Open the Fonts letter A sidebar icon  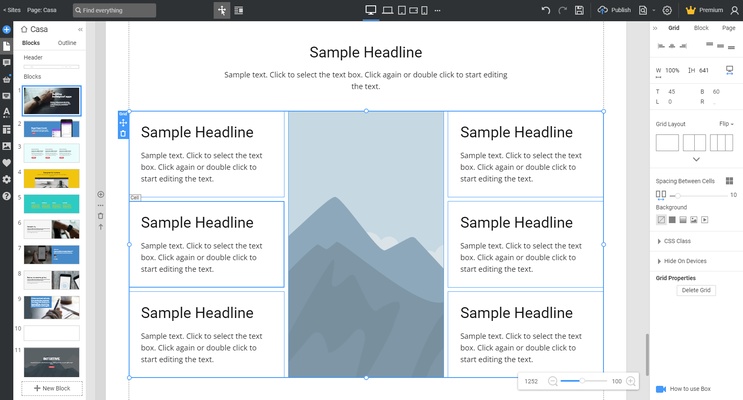[6, 112]
